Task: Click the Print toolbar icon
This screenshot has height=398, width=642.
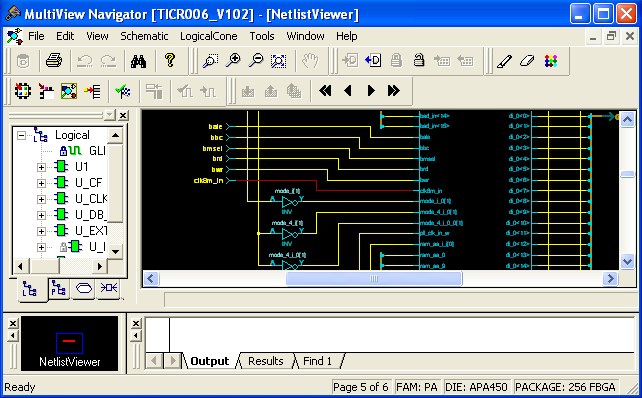Action: pos(54,61)
